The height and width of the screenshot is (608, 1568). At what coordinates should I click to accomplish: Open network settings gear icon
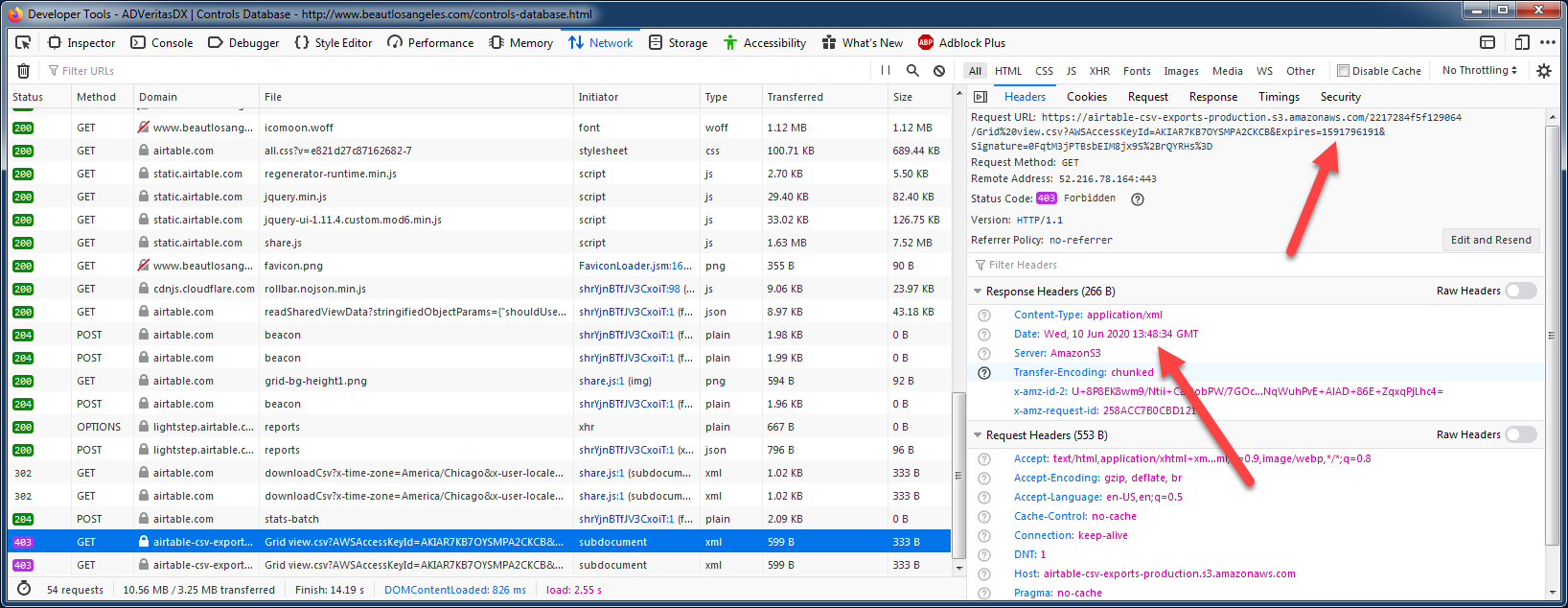(1544, 71)
